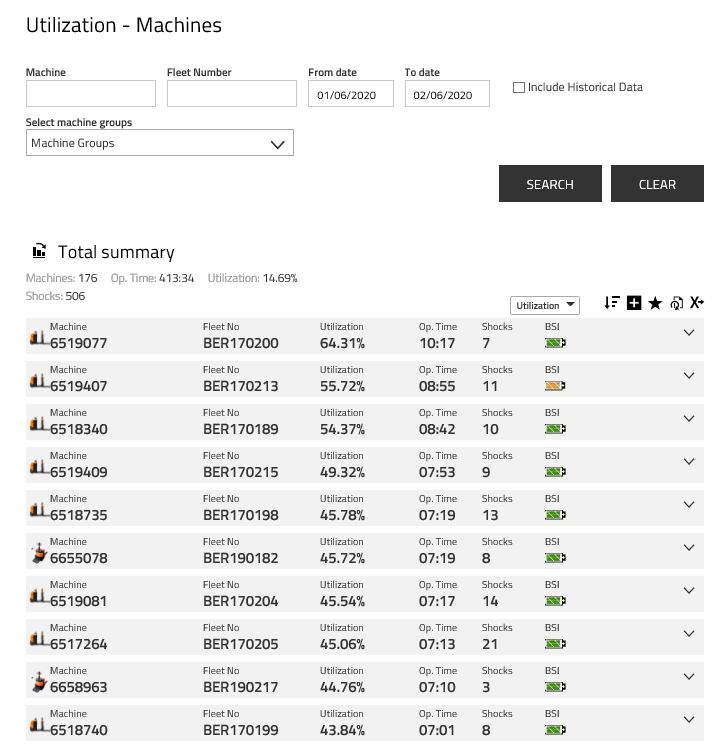The image size is (725, 746).
Task: Click the forklift icon for machine 6519077
Action: click(x=39, y=338)
